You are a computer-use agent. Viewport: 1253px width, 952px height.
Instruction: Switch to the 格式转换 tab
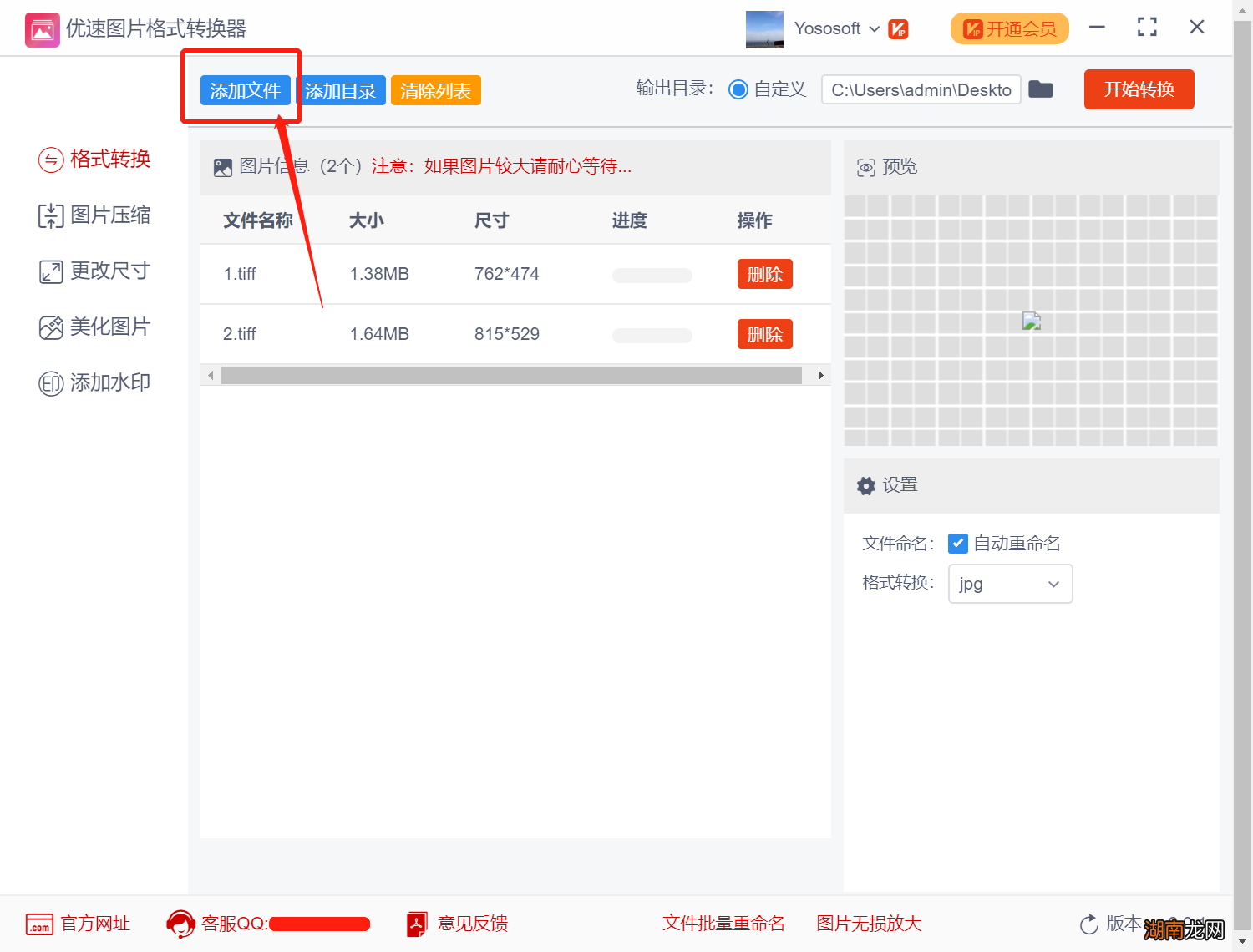coord(94,159)
